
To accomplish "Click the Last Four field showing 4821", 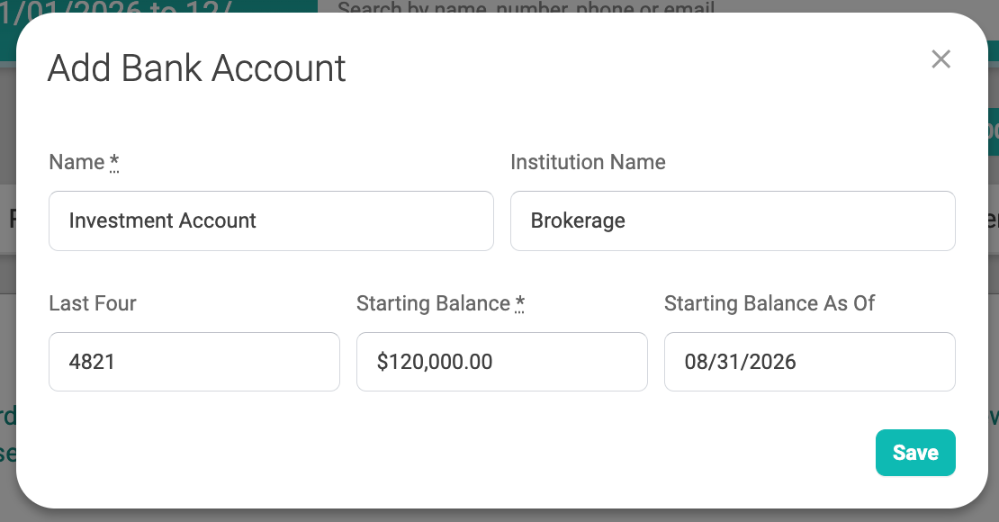I will click(x=194, y=361).
